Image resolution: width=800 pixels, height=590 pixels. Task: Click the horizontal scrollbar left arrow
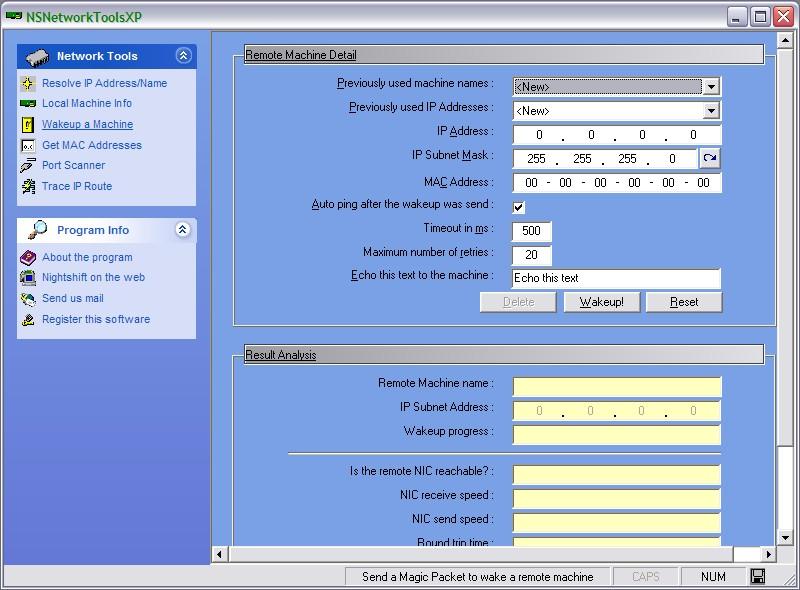[219, 554]
